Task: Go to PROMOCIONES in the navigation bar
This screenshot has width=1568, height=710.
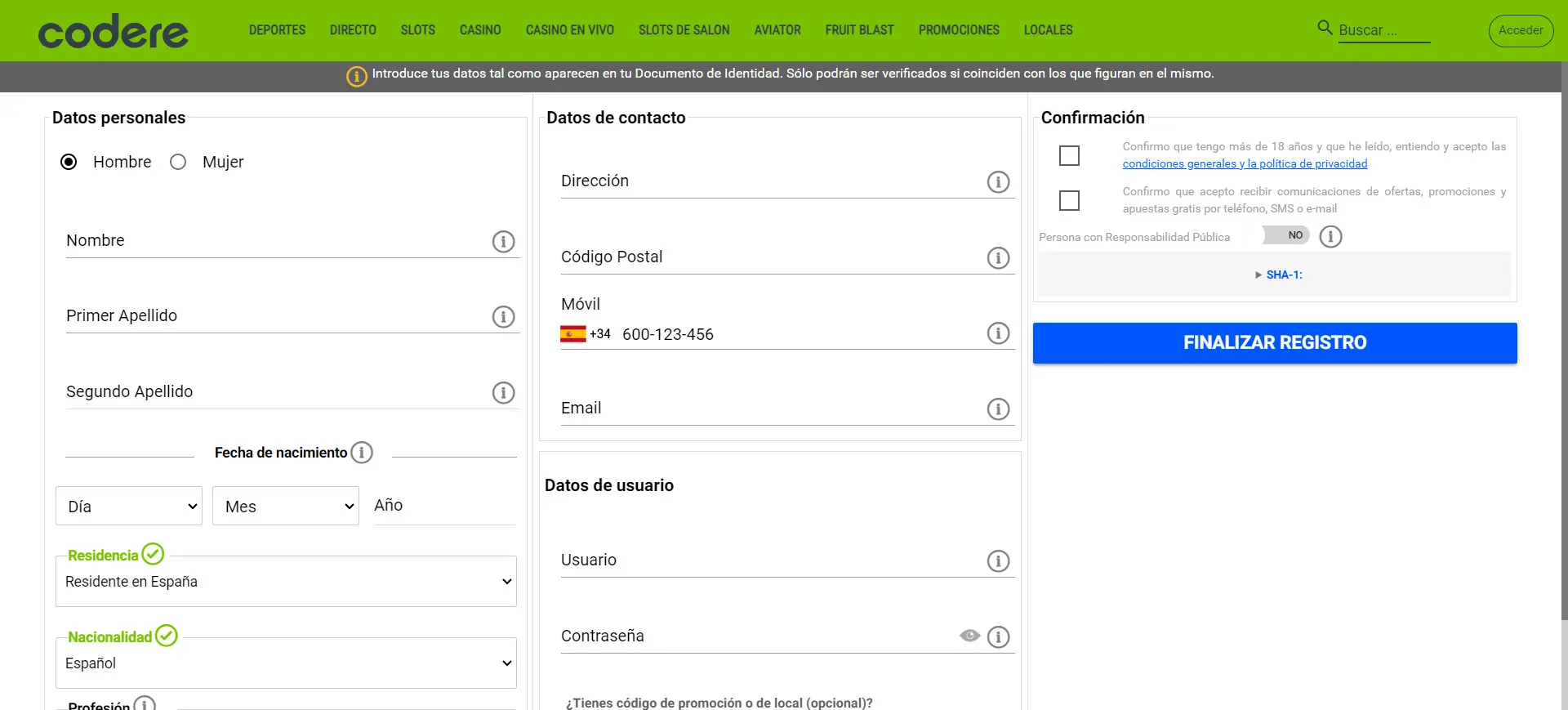Action: [958, 30]
